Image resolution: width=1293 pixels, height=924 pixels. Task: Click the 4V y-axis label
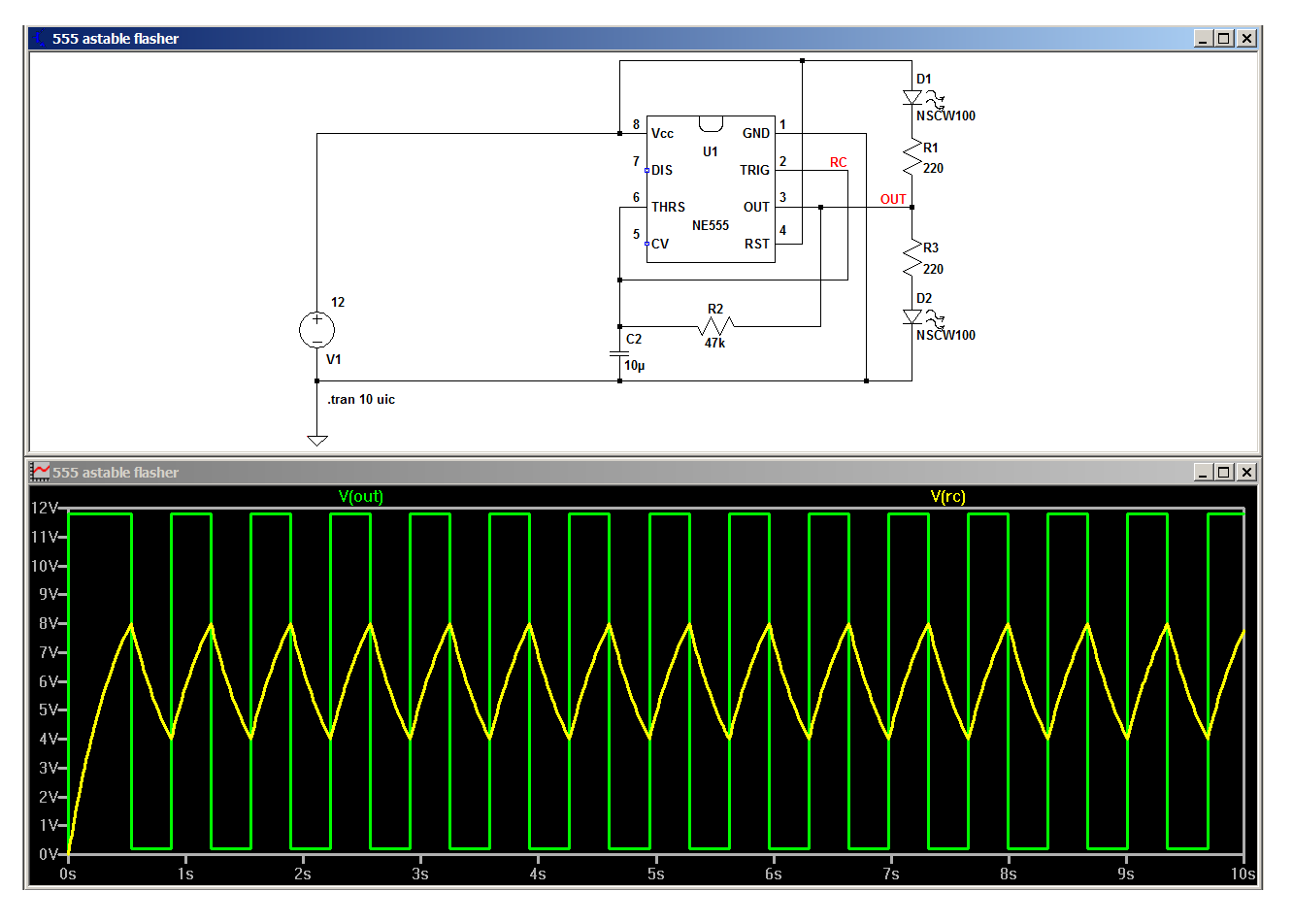click(49, 739)
